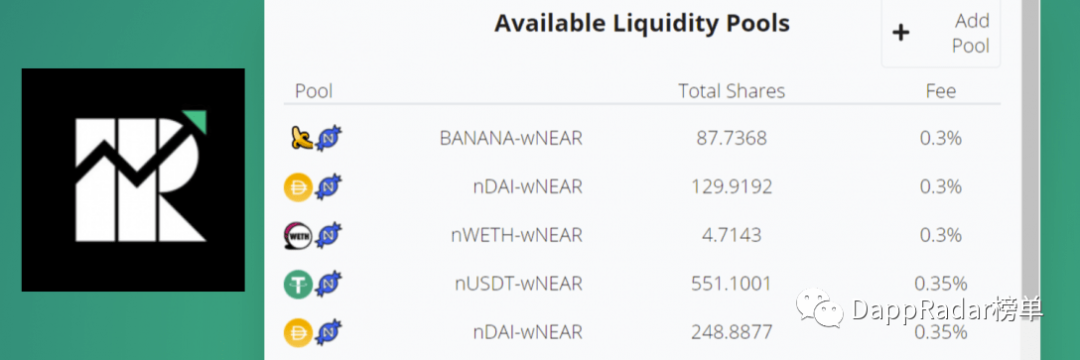Click the WeChat icon in the watermark
Viewport: 1080px width, 360px height.
(x=820, y=308)
